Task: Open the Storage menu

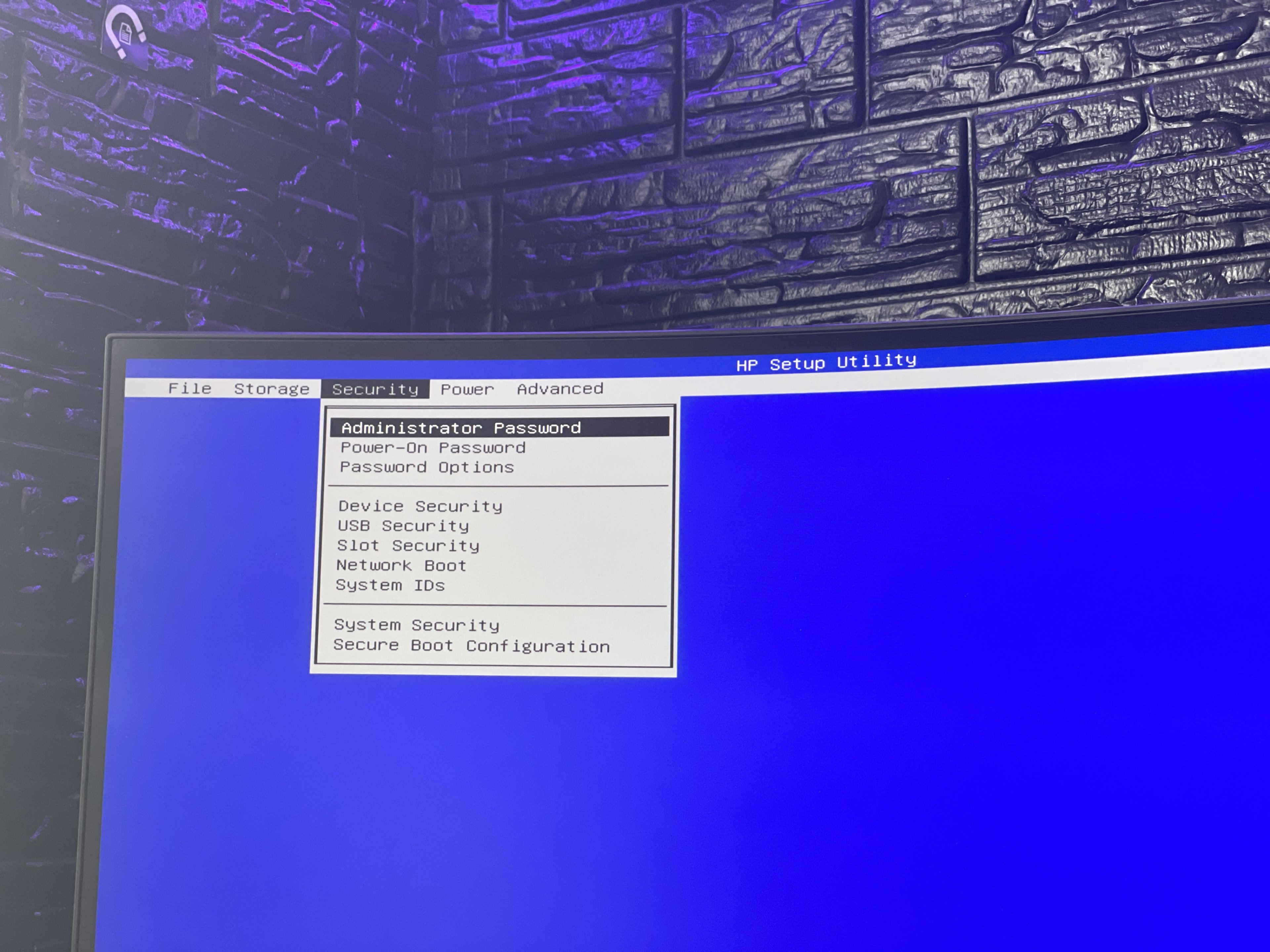Action: [x=272, y=389]
